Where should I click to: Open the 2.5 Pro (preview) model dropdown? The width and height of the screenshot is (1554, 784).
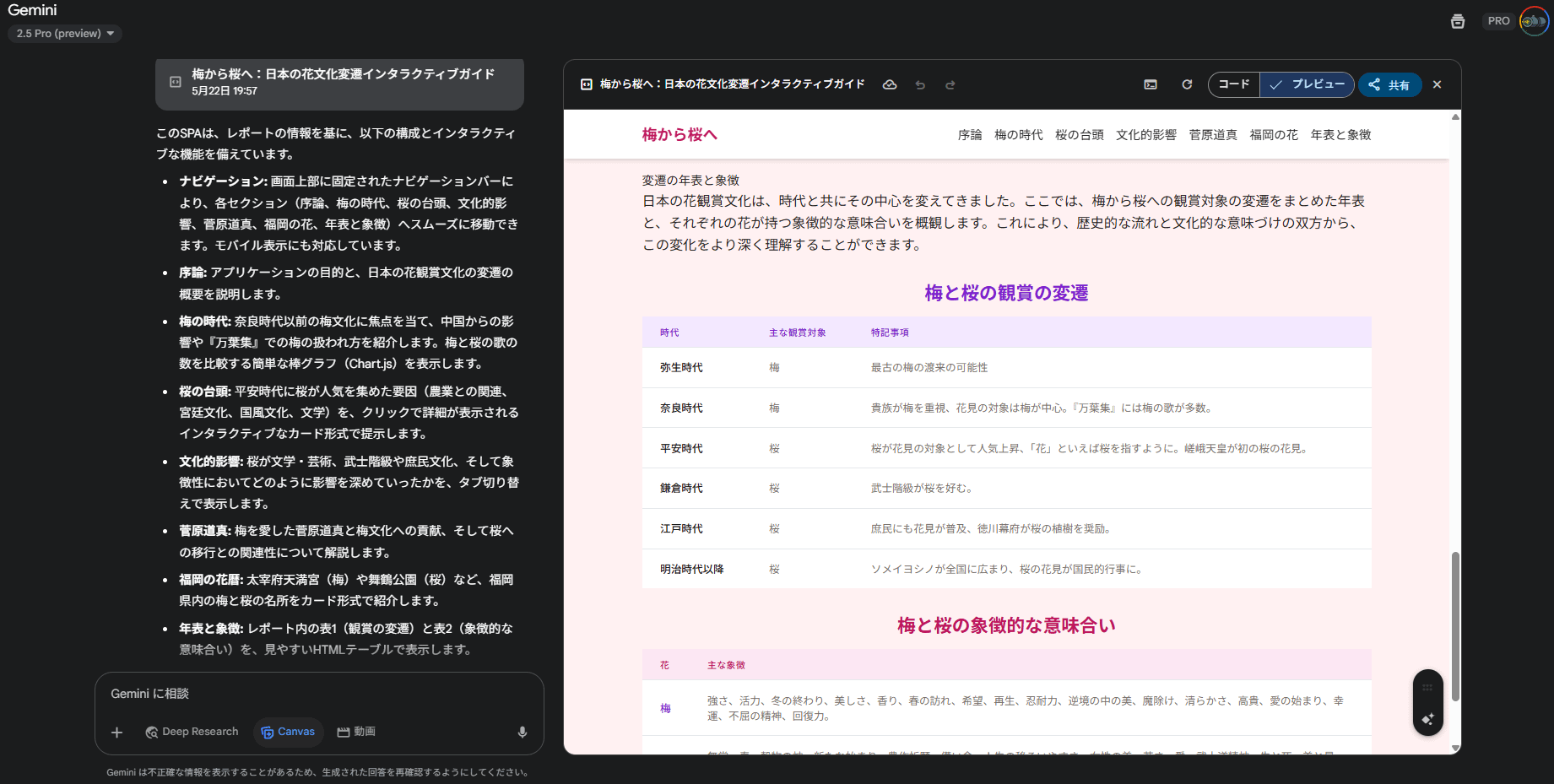tap(65, 34)
